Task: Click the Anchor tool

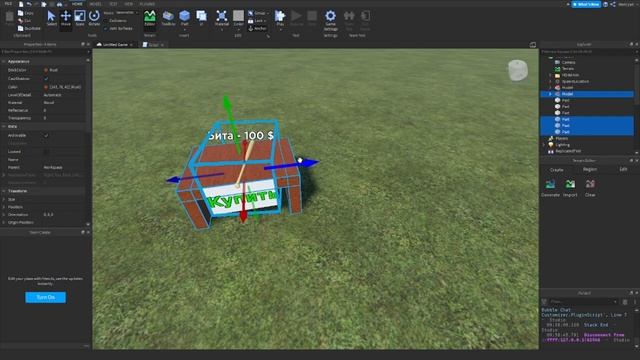Action: 257,29
